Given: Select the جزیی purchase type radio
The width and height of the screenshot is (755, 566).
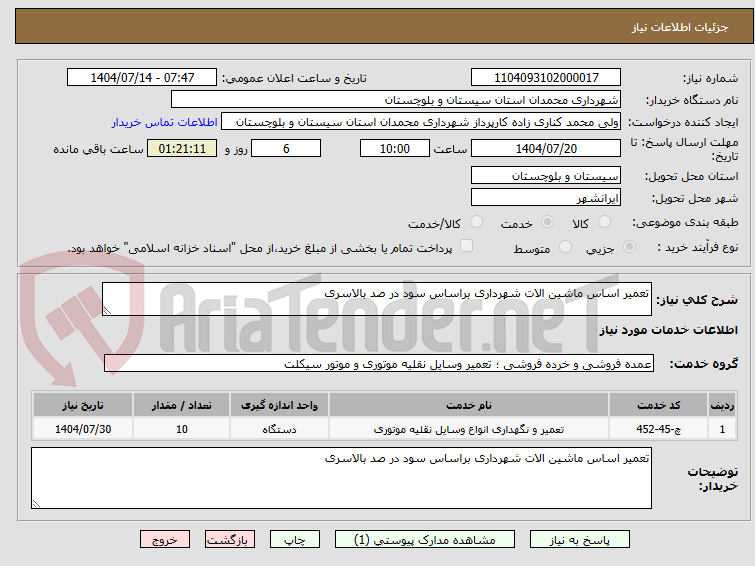Looking at the screenshot, I should pos(629,247).
